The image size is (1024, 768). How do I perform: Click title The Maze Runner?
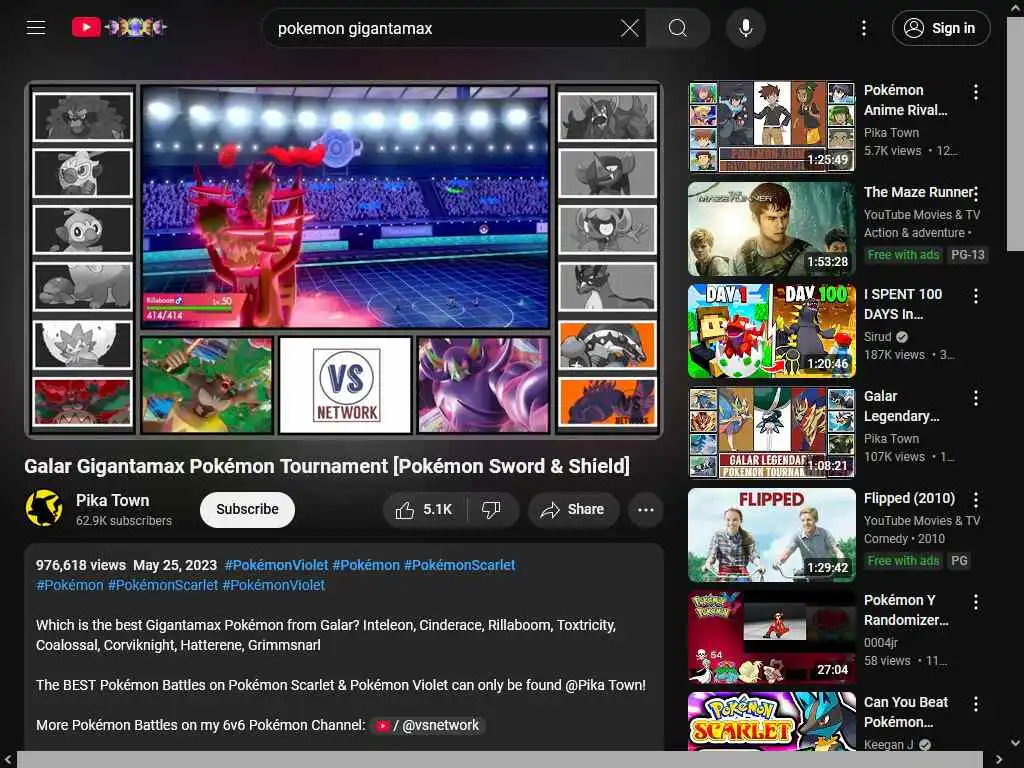918,192
